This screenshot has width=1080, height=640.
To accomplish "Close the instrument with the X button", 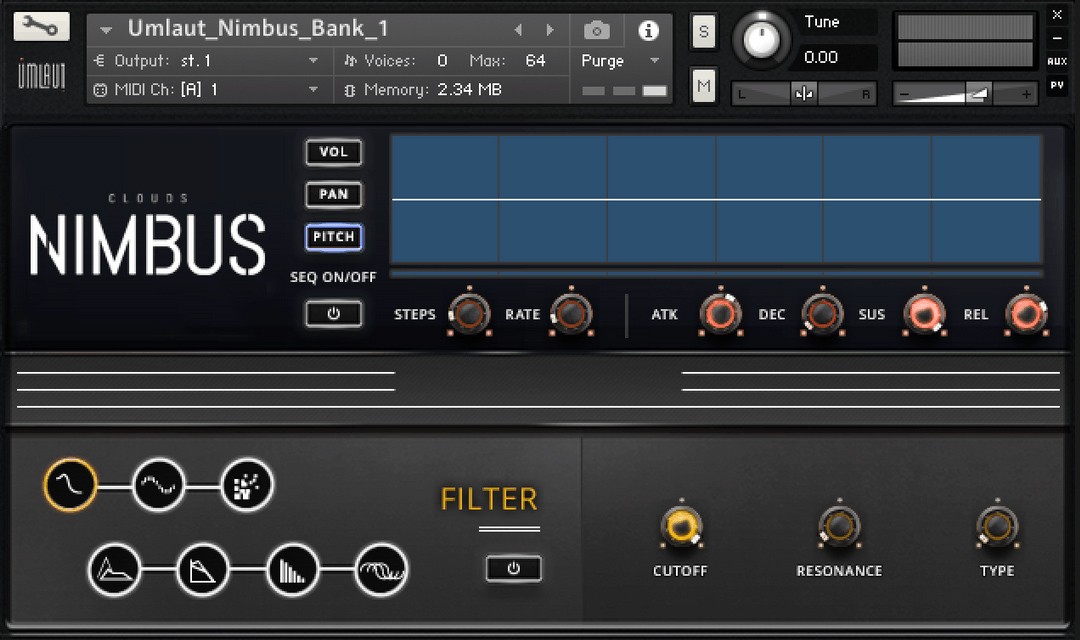I will pyautogui.click(x=1057, y=14).
